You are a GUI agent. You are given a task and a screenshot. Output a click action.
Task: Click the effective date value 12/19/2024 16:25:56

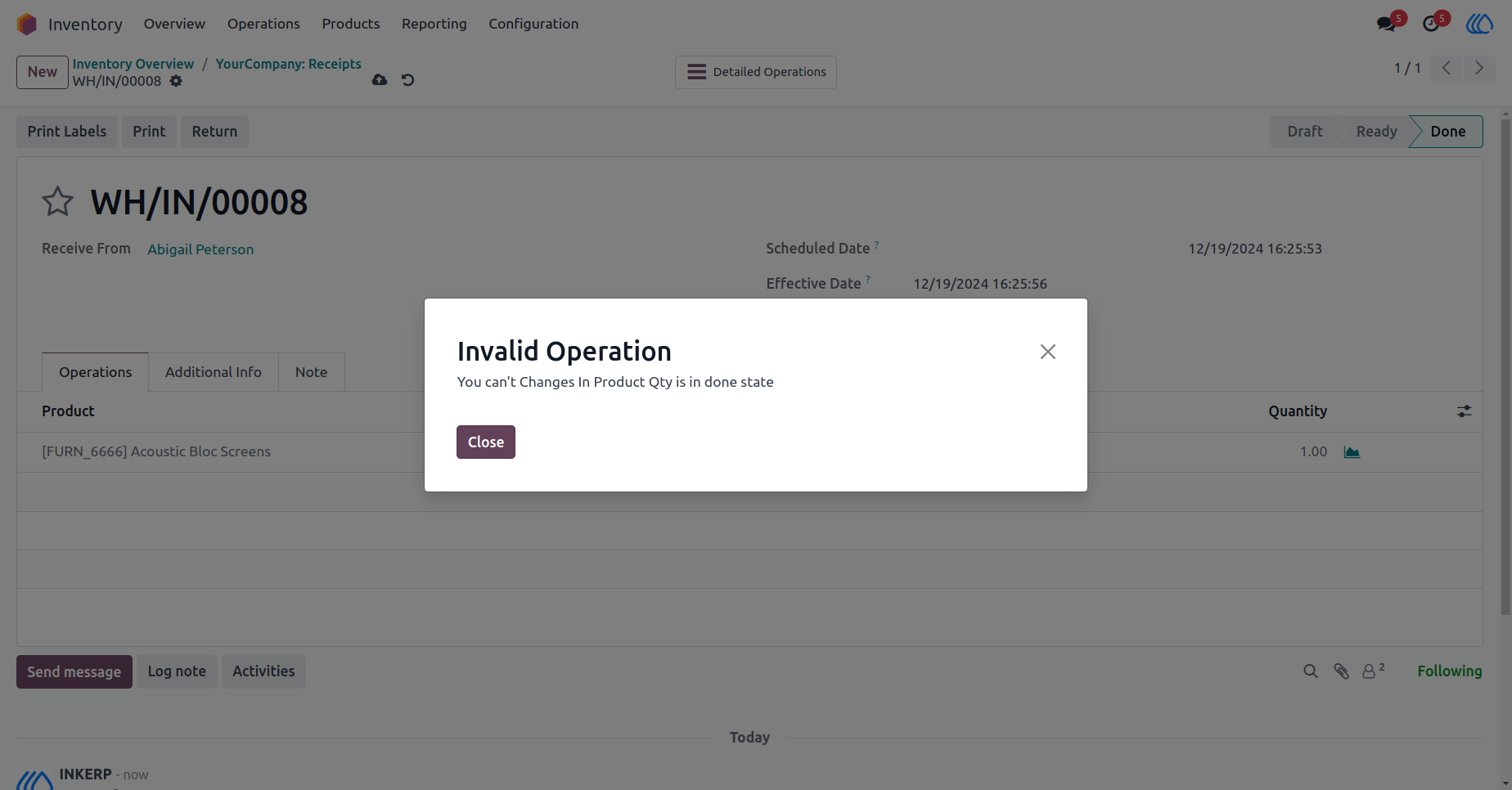click(x=980, y=284)
